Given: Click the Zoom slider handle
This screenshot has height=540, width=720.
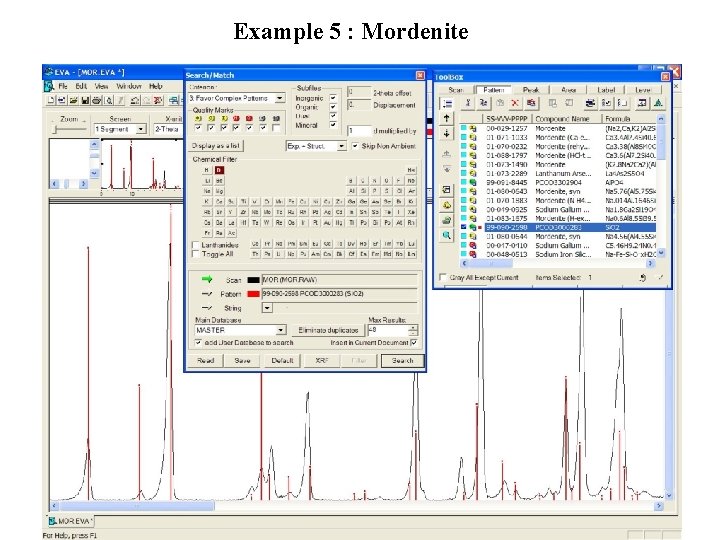Looking at the screenshot, I should [56, 130].
